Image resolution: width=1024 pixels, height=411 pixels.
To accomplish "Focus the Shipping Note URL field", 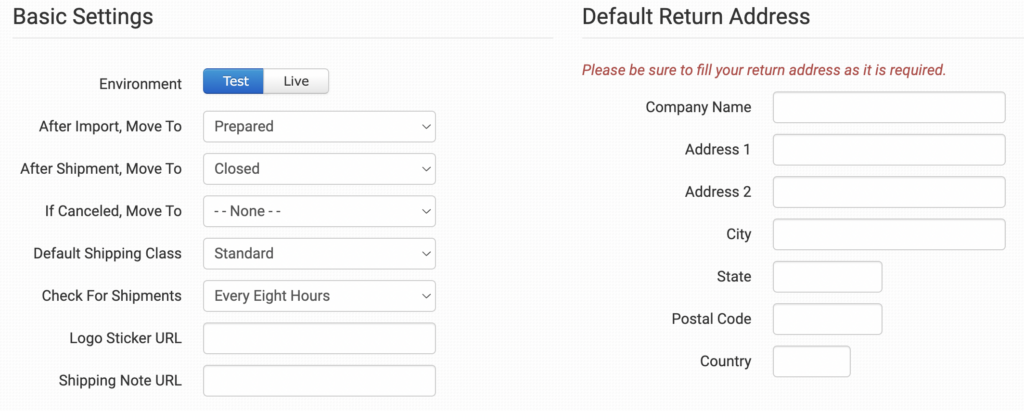I will pyautogui.click(x=319, y=381).
